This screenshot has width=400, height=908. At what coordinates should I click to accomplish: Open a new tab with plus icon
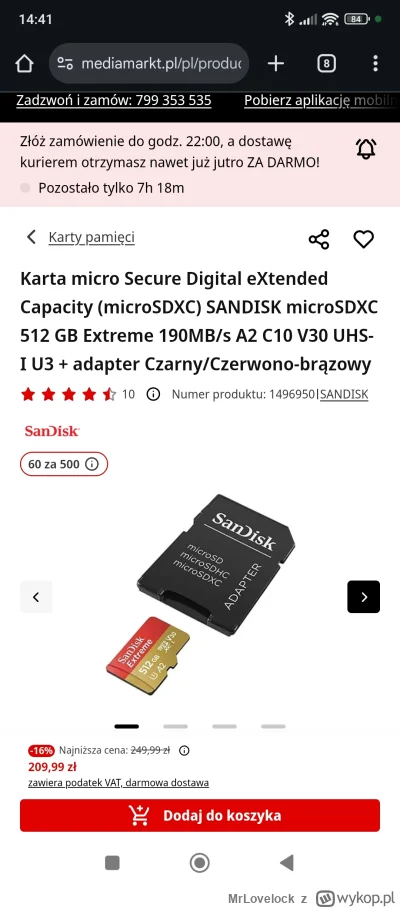(276, 64)
